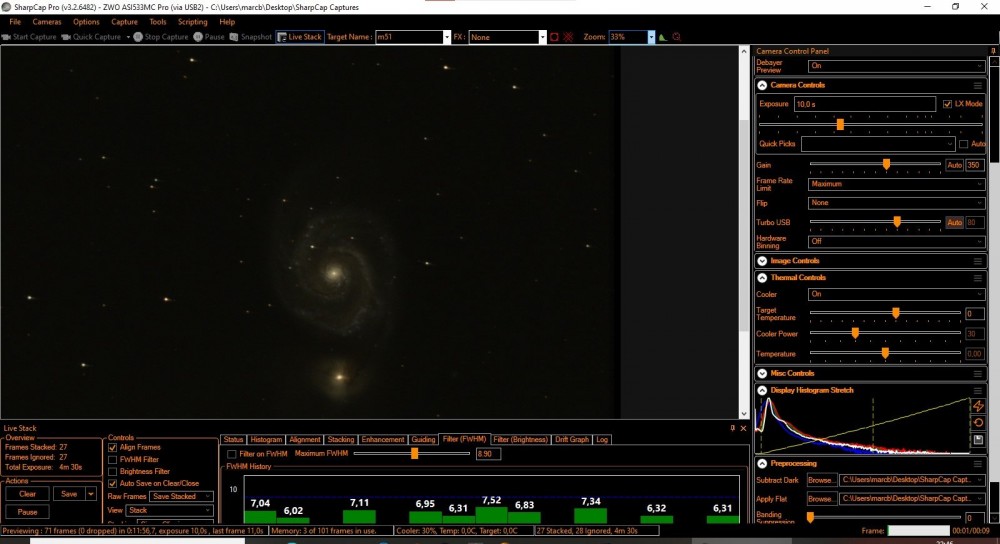Open the Thermal Controls section menu icon
1000x544 pixels.
click(x=978, y=278)
